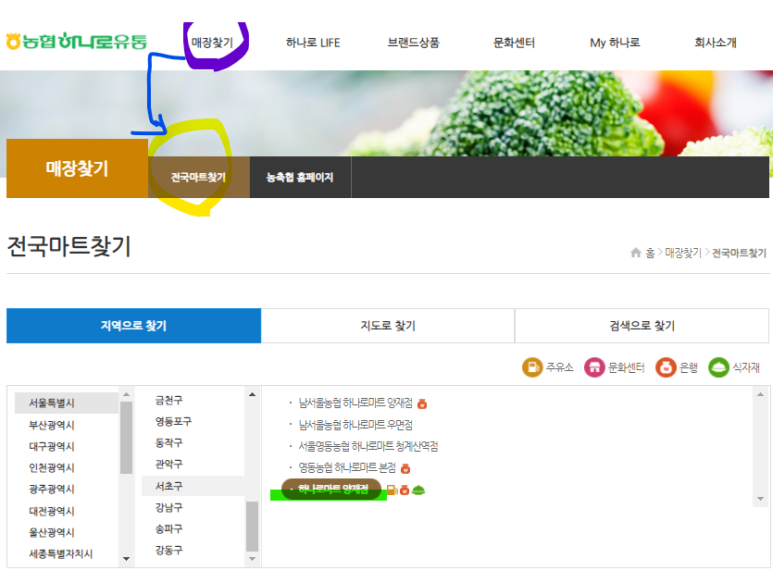Select 대구광역시 in region list
The width and height of the screenshot is (773, 571).
point(51,446)
